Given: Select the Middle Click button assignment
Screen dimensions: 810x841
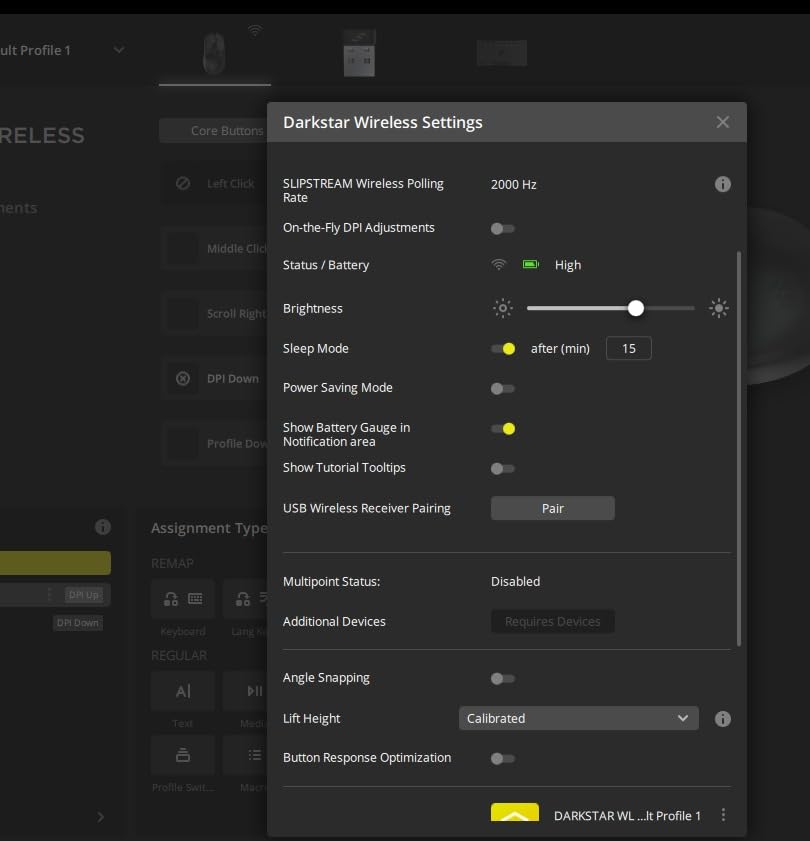Looking at the screenshot, I should click(x=213, y=248).
